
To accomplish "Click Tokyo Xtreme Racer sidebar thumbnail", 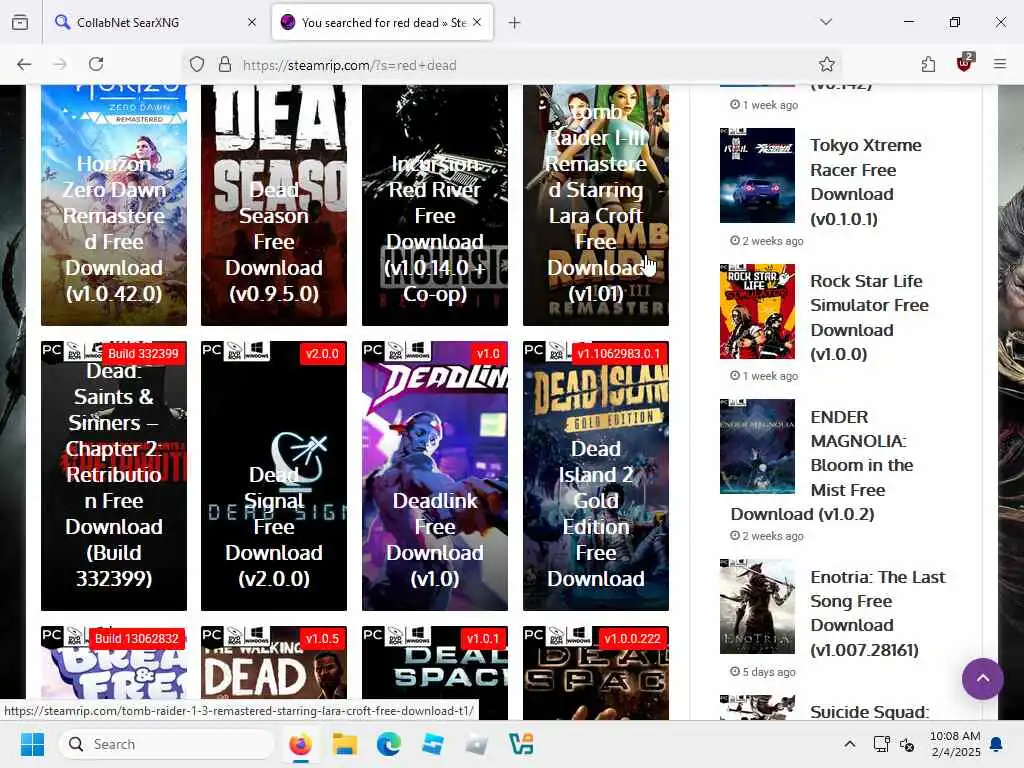I will 758,176.
